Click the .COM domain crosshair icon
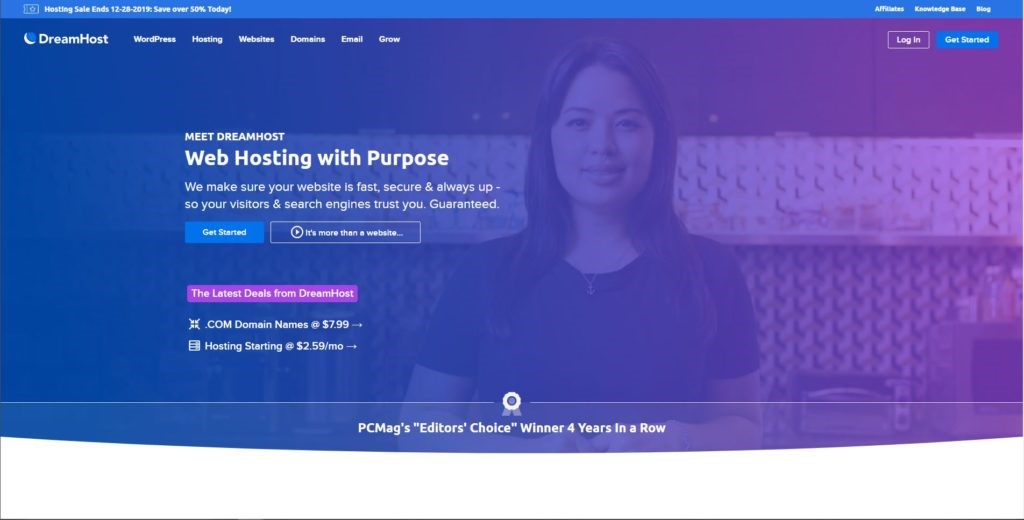Screen dimensions: 1024x520 [x=194, y=324]
